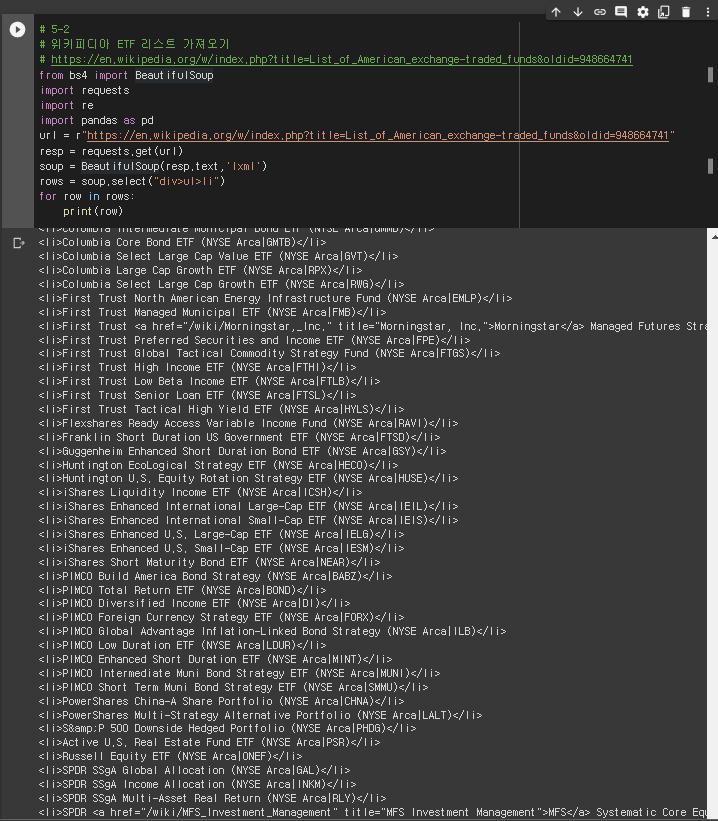The width and height of the screenshot is (718, 821).
Task: Click output row 'iShares Short Maturity Bond ETF'
Action: click(209, 562)
